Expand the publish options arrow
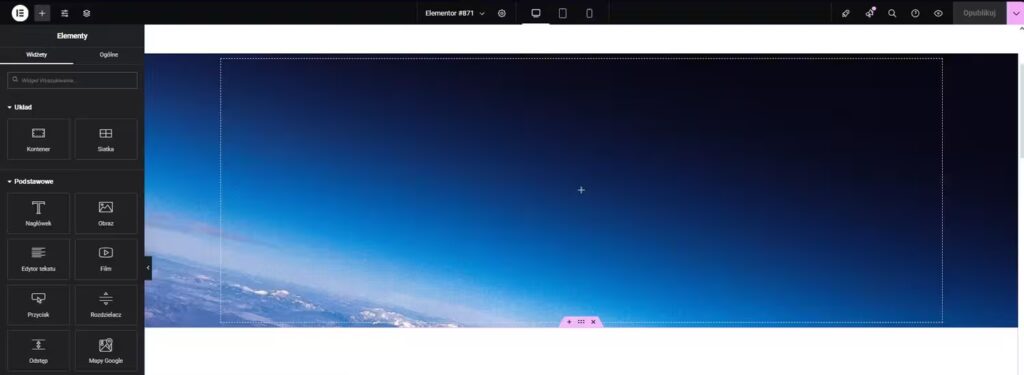This screenshot has width=1024, height=375. click(1015, 13)
